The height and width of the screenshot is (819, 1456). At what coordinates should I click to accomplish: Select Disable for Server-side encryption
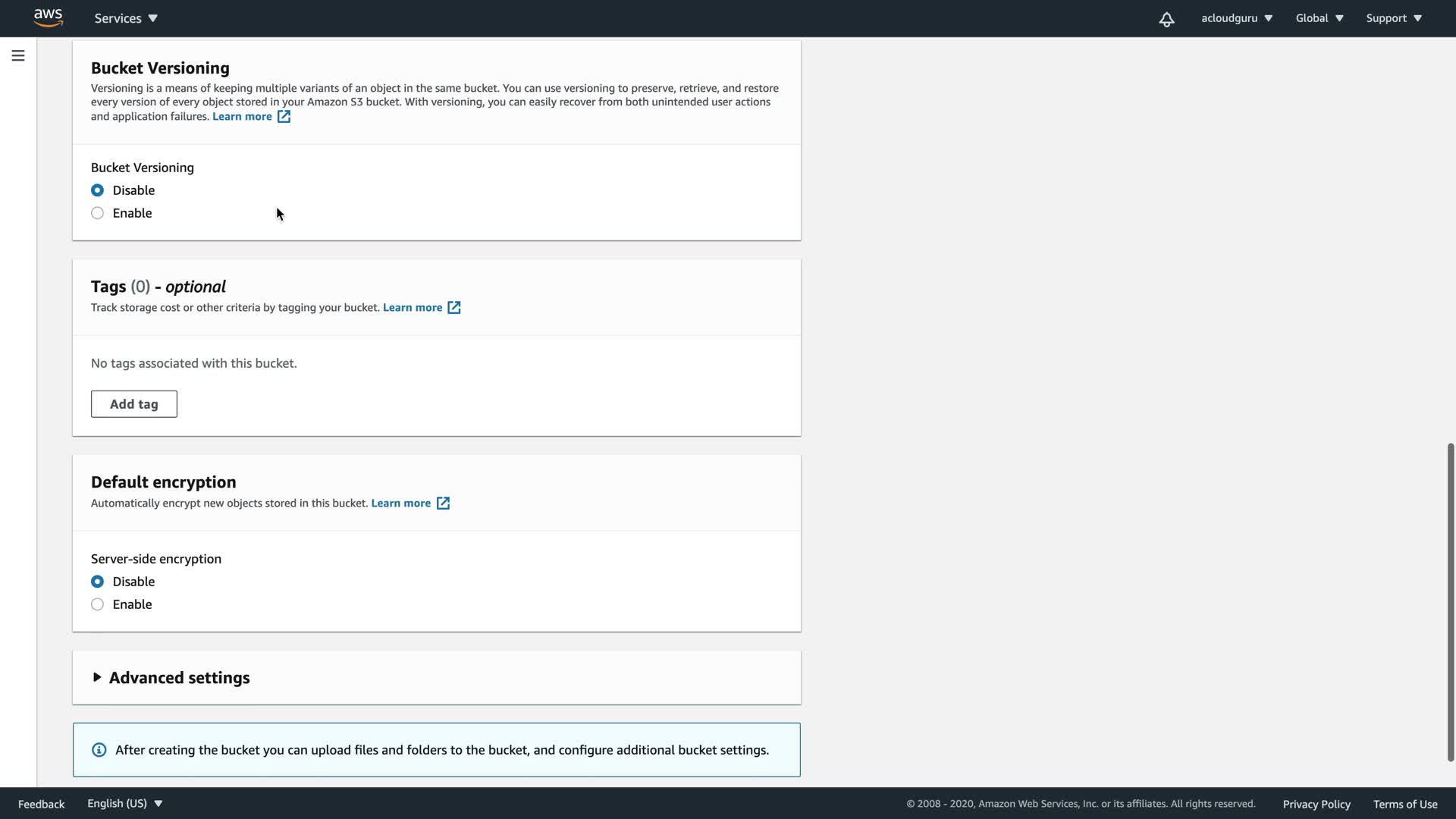click(x=98, y=582)
